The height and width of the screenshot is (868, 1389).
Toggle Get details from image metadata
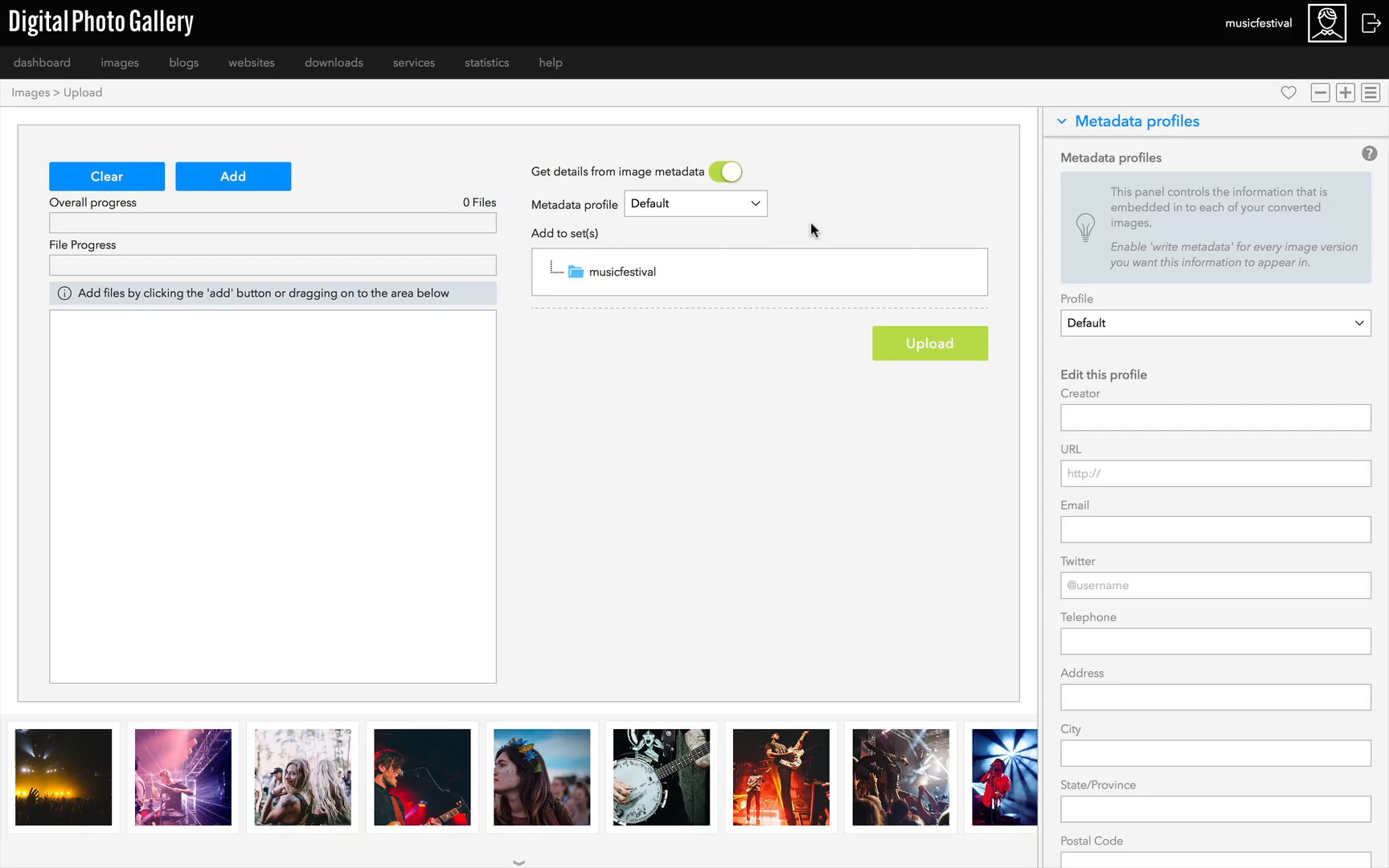(x=725, y=171)
